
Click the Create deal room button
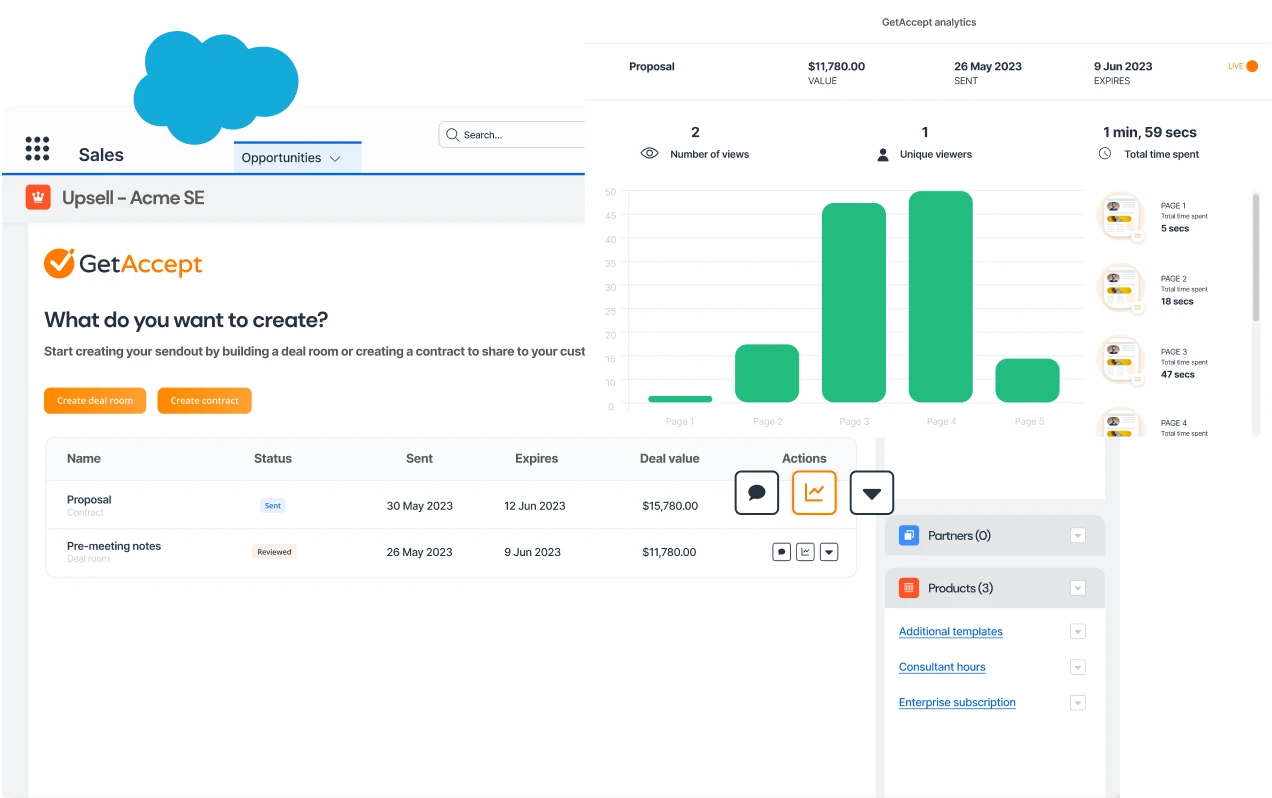pos(95,400)
